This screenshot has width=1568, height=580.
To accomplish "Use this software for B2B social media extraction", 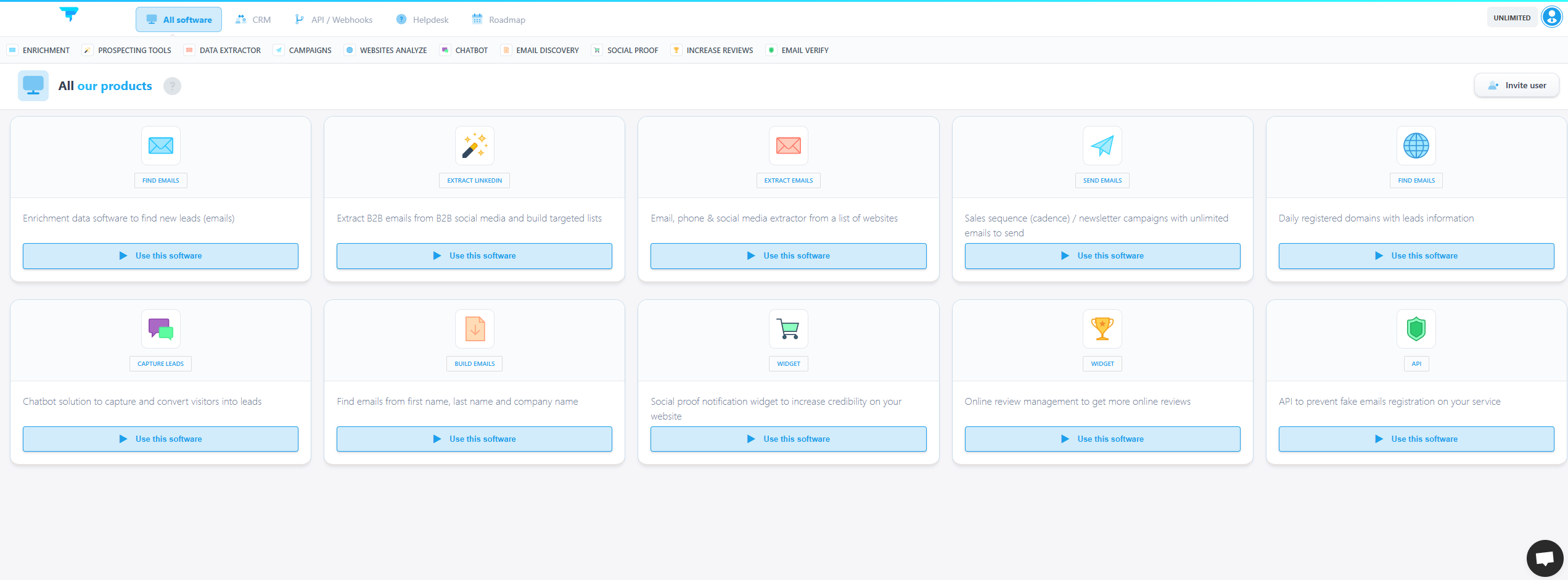I will tap(474, 256).
